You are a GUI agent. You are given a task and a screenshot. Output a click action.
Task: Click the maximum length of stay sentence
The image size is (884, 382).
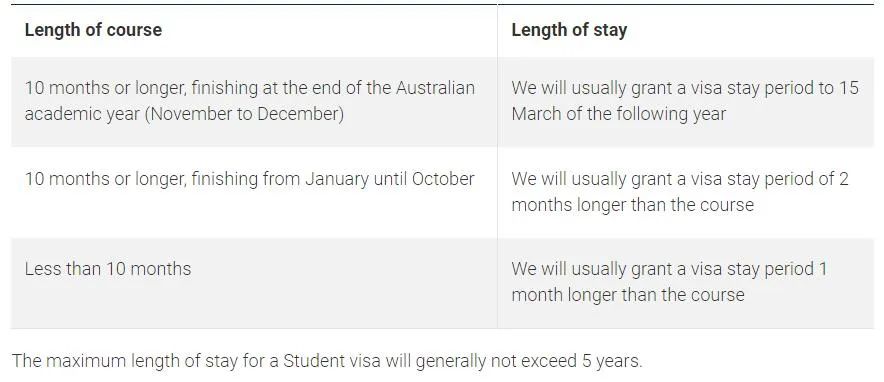(x=327, y=361)
